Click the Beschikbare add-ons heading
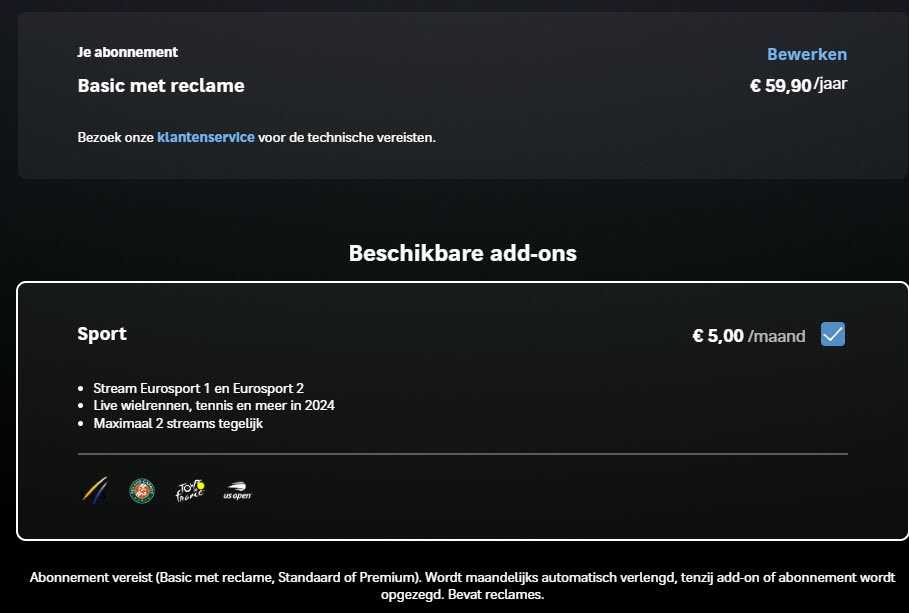Viewport: 909px width, 613px height. pos(462,253)
